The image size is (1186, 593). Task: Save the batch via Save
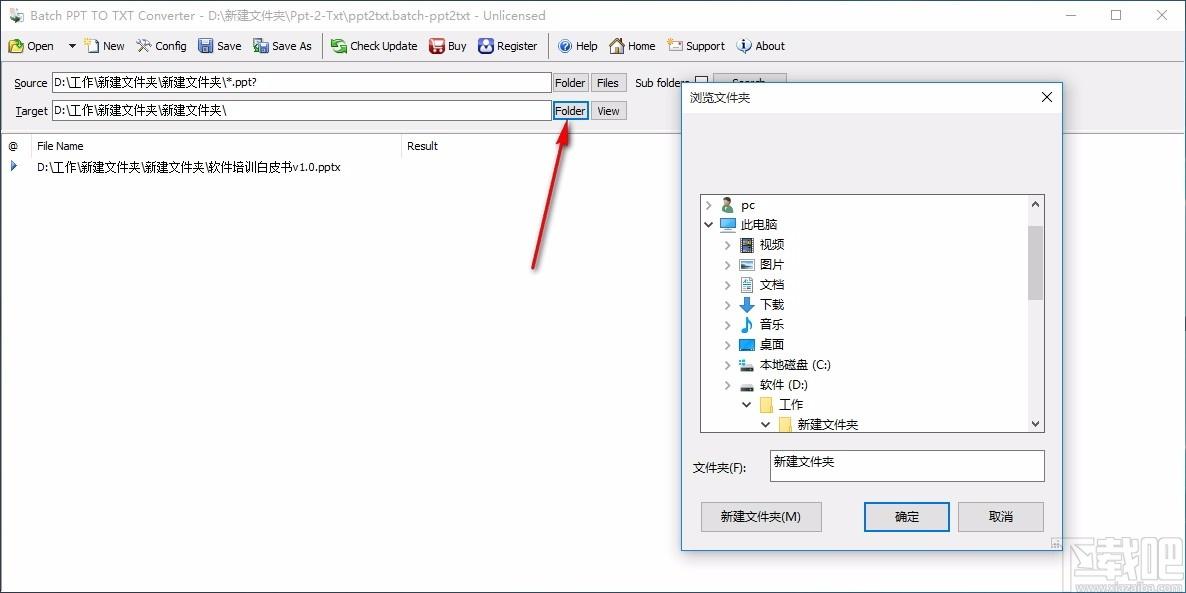(x=220, y=46)
